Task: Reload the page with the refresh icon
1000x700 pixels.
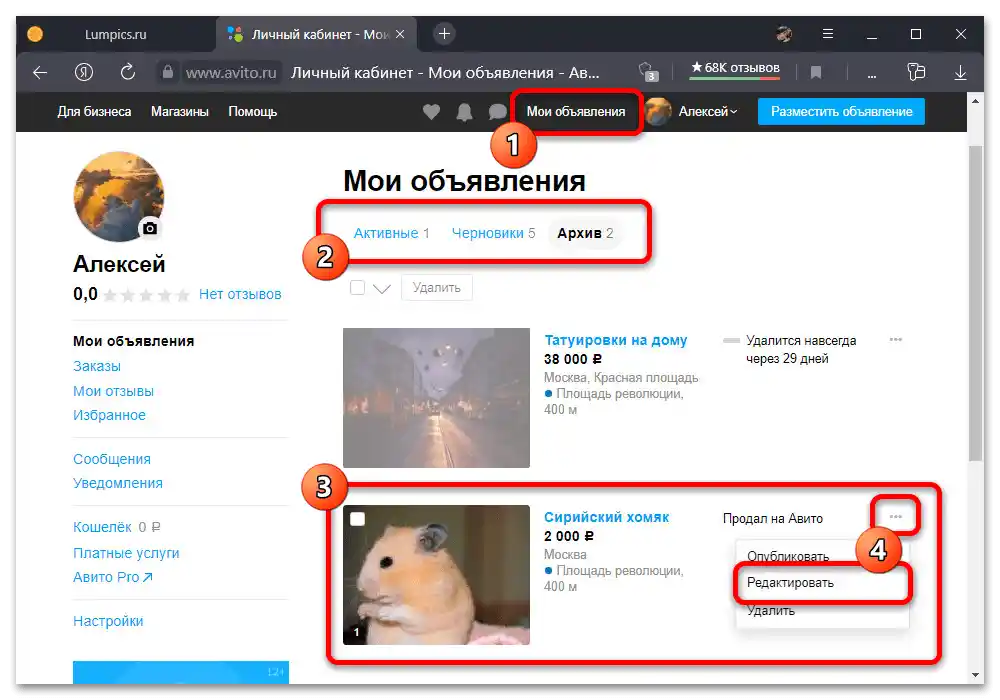Action: 128,72
